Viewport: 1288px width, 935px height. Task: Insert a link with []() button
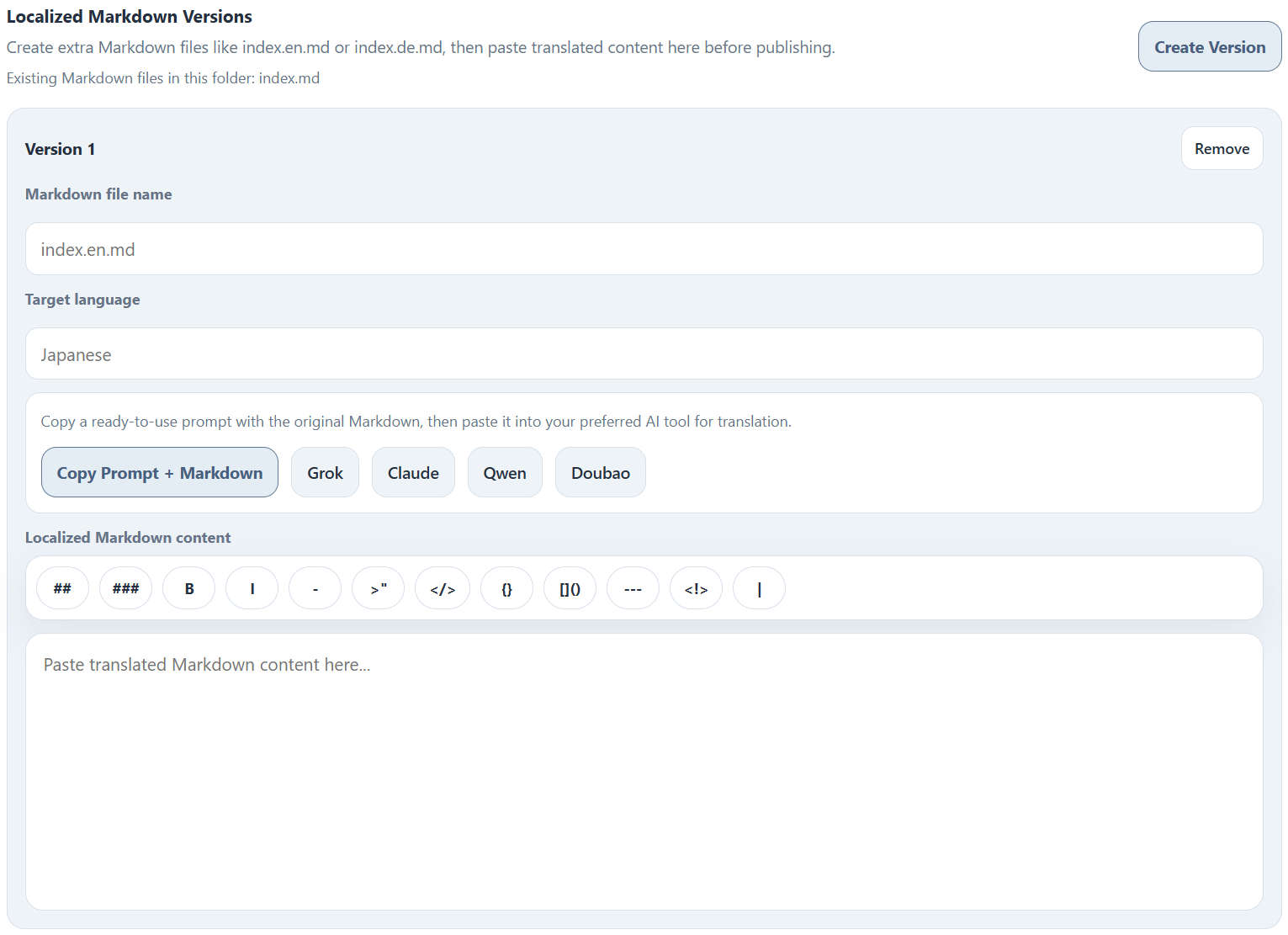coord(570,588)
